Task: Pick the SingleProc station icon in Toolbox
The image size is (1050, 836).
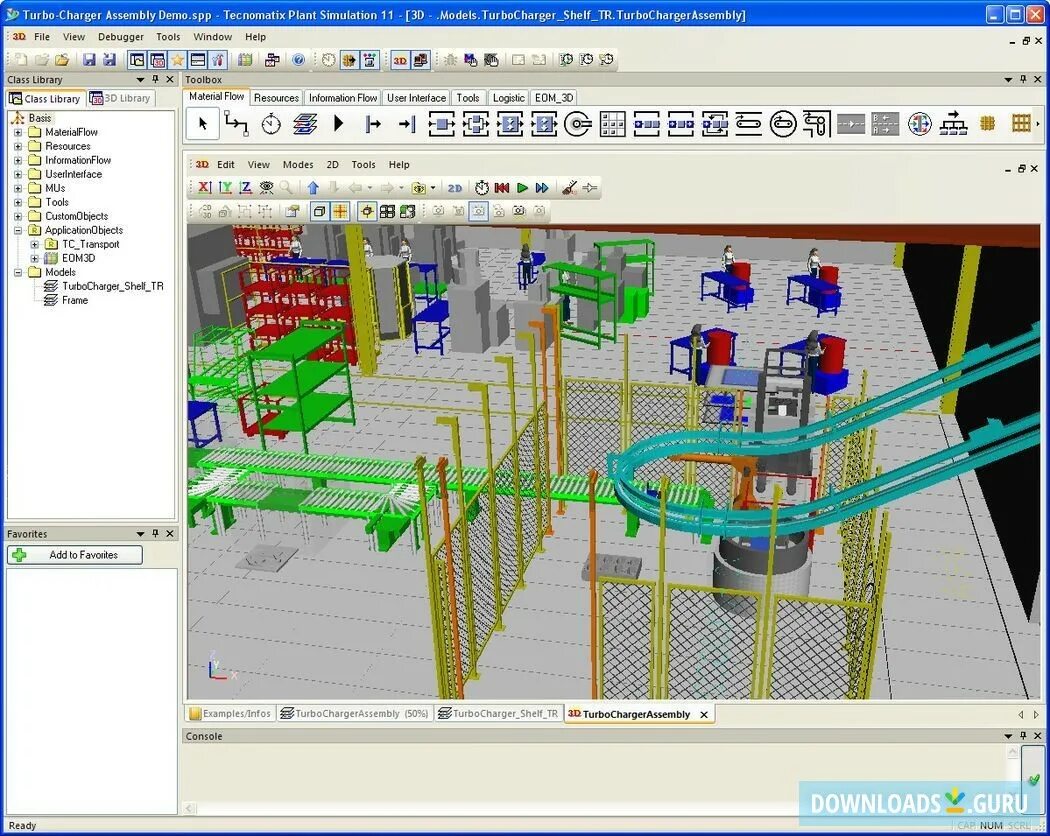Action: point(441,124)
